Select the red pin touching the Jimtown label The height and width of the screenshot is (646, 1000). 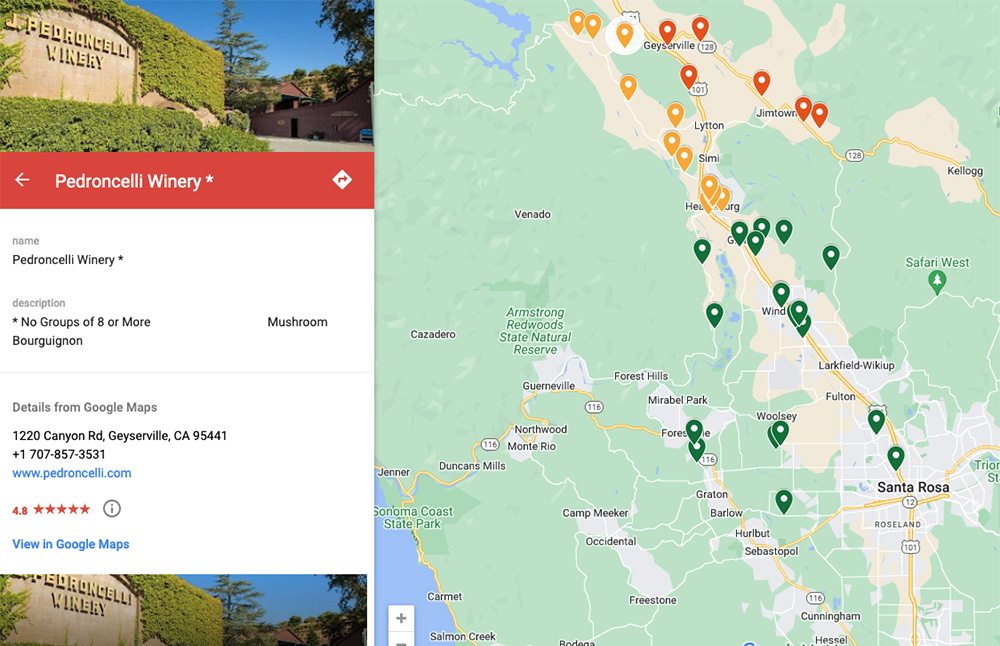pyautogui.click(x=803, y=109)
